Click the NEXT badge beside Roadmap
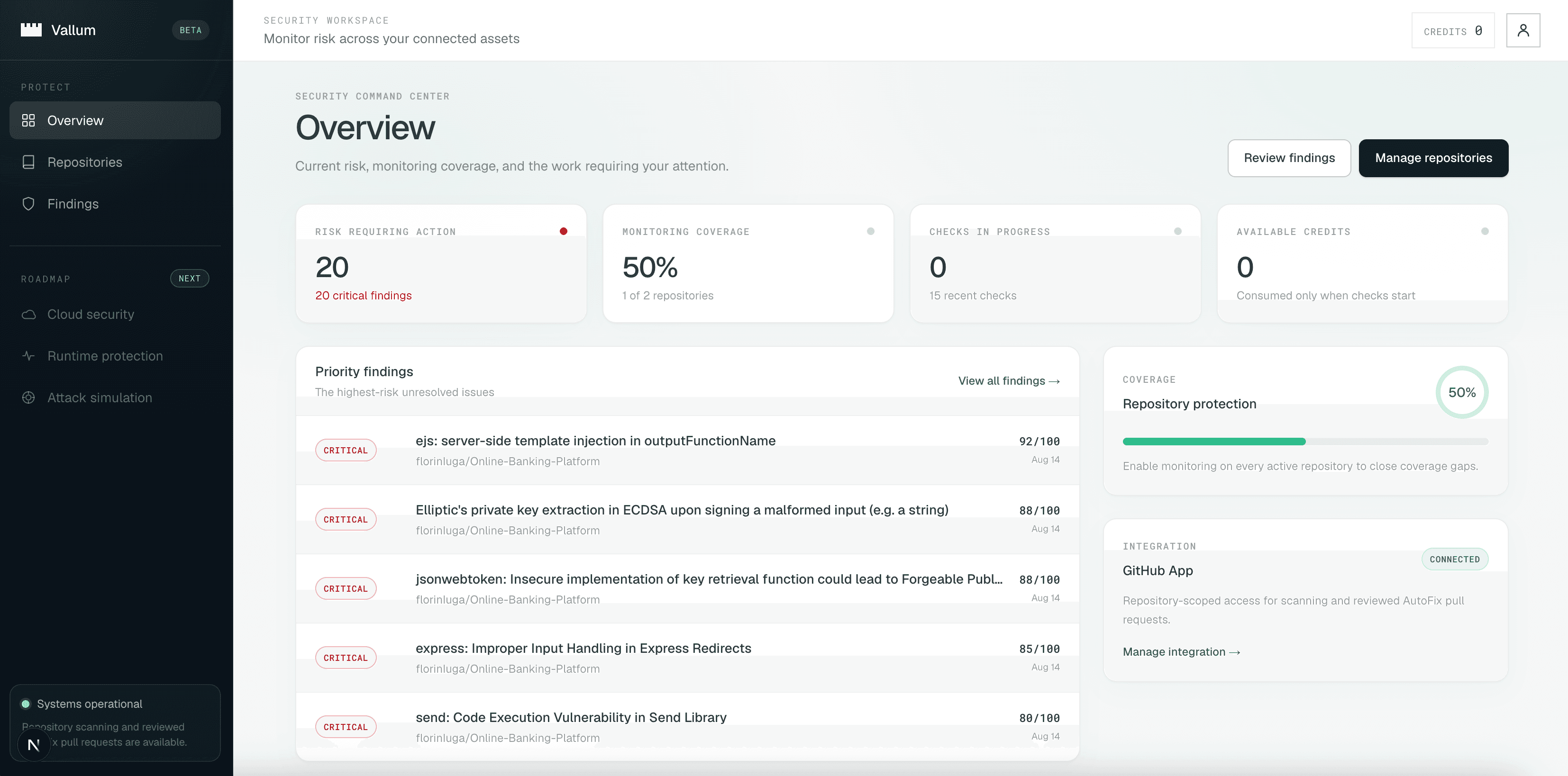The width and height of the screenshot is (1568, 776). click(189, 279)
